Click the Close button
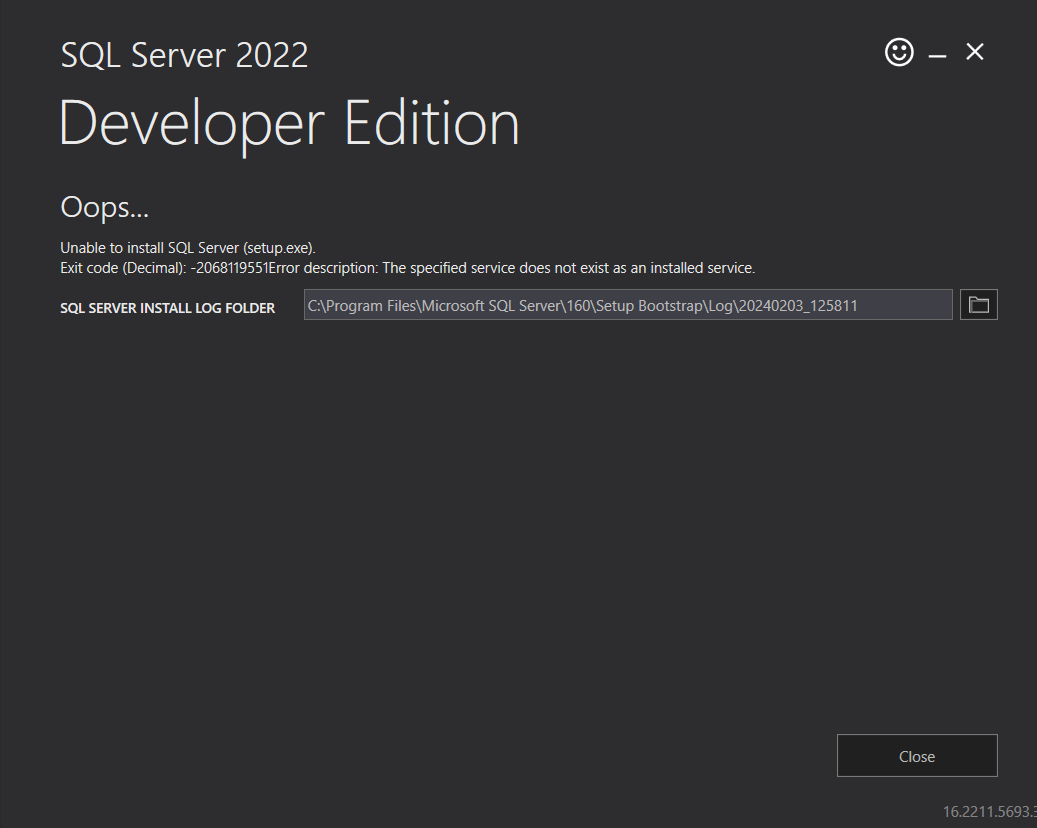Image resolution: width=1037 pixels, height=828 pixels. coord(917,755)
